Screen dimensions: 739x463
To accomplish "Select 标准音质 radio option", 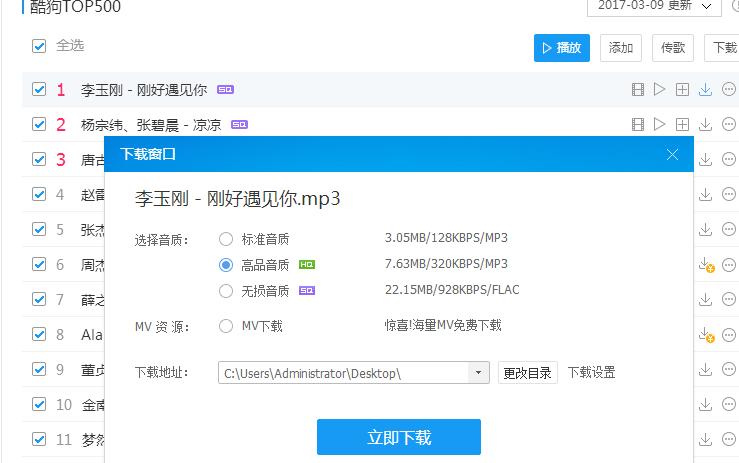I will [x=226, y=239].
